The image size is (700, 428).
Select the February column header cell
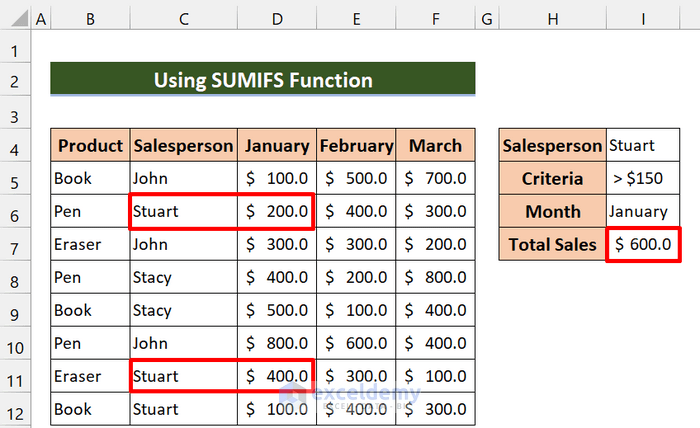tap(356, 145)
